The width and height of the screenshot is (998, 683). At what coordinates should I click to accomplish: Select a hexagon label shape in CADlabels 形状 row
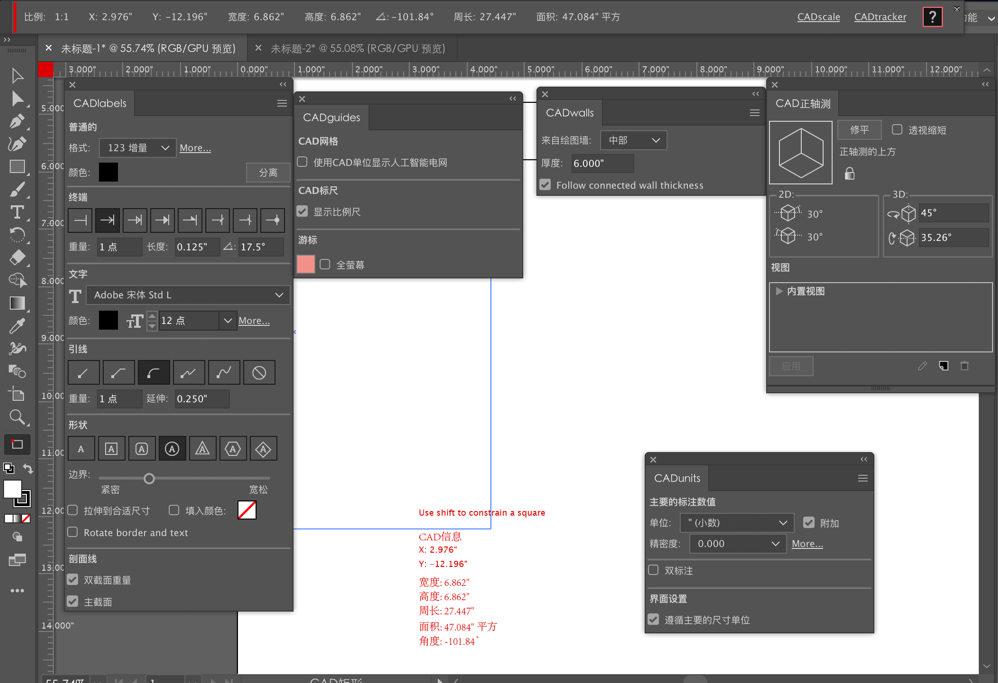(x=232, y=449)
